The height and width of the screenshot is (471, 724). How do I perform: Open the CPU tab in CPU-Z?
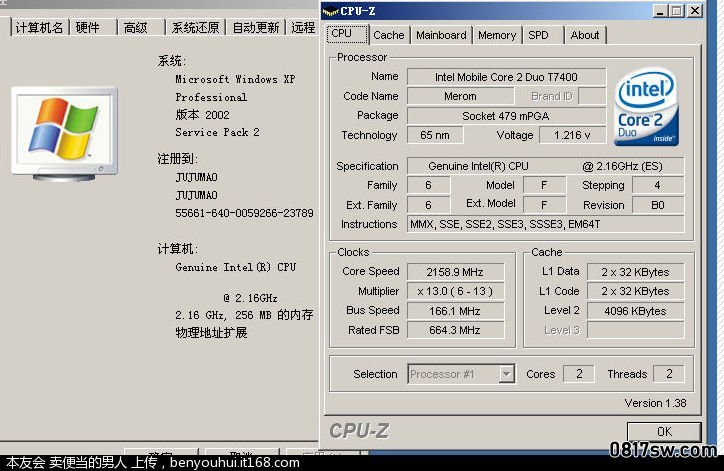point(347,34)
